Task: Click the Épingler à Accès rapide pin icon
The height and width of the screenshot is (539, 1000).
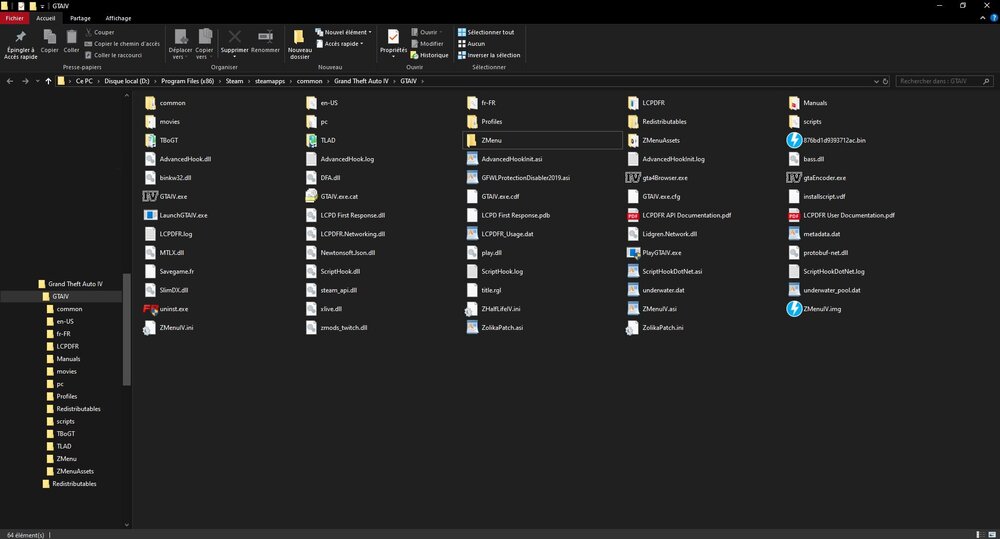Action: pos(20,37)
